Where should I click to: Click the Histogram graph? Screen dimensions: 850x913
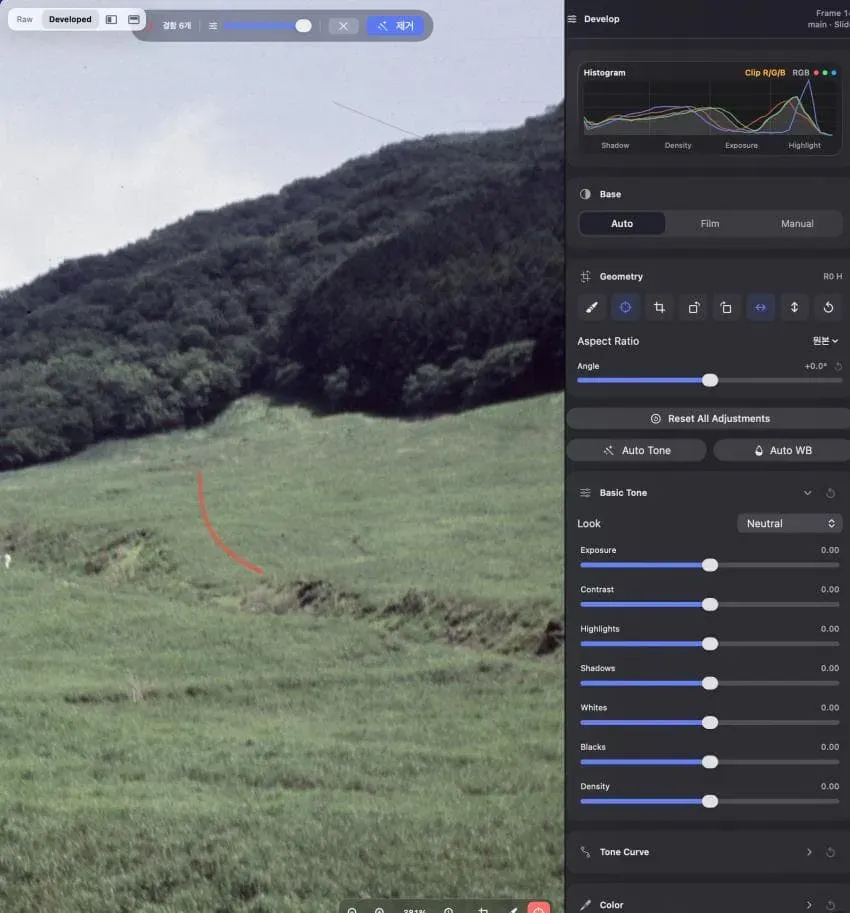[710, 109]
